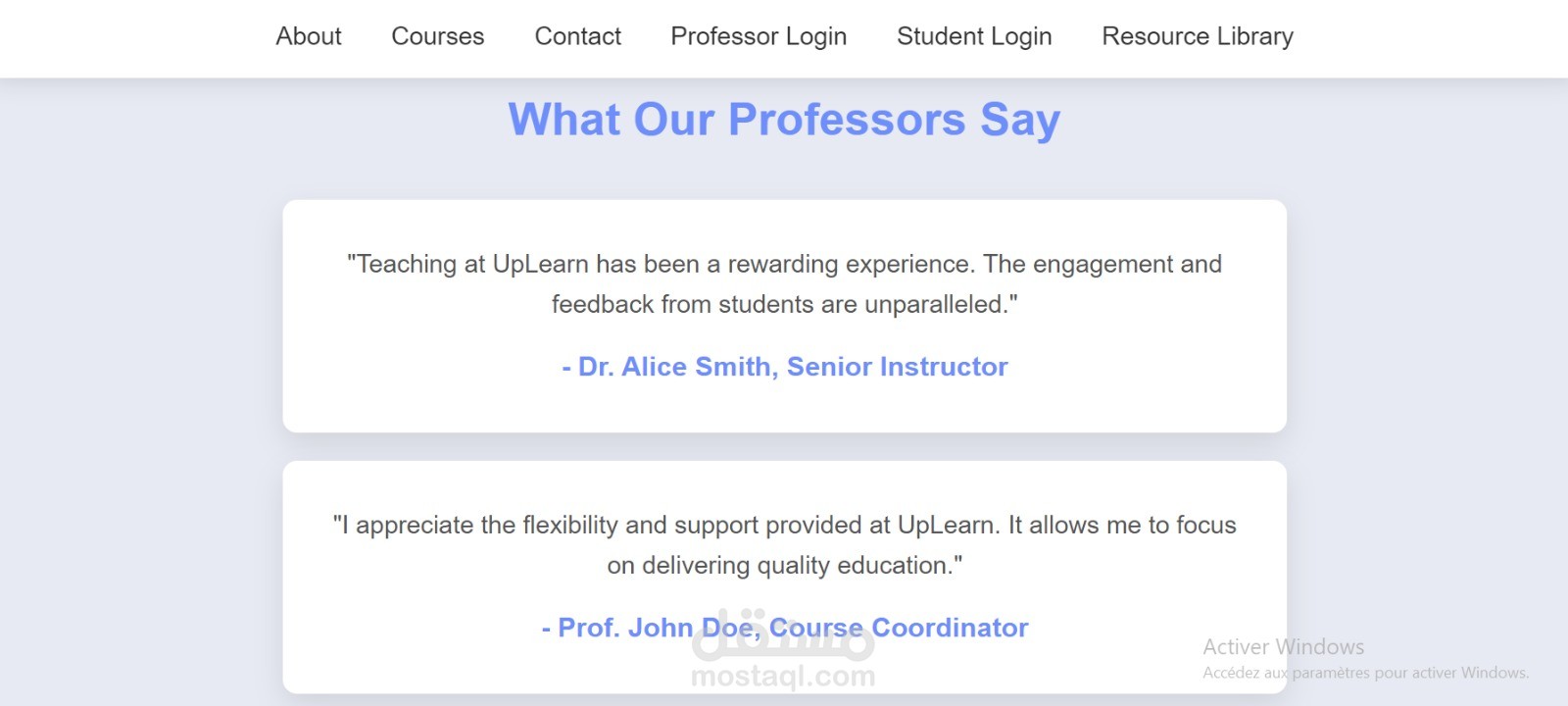Click the words 'Senior Instructor' in the first card
Screen dimensions: 1568x706
(x=898, y=367)
